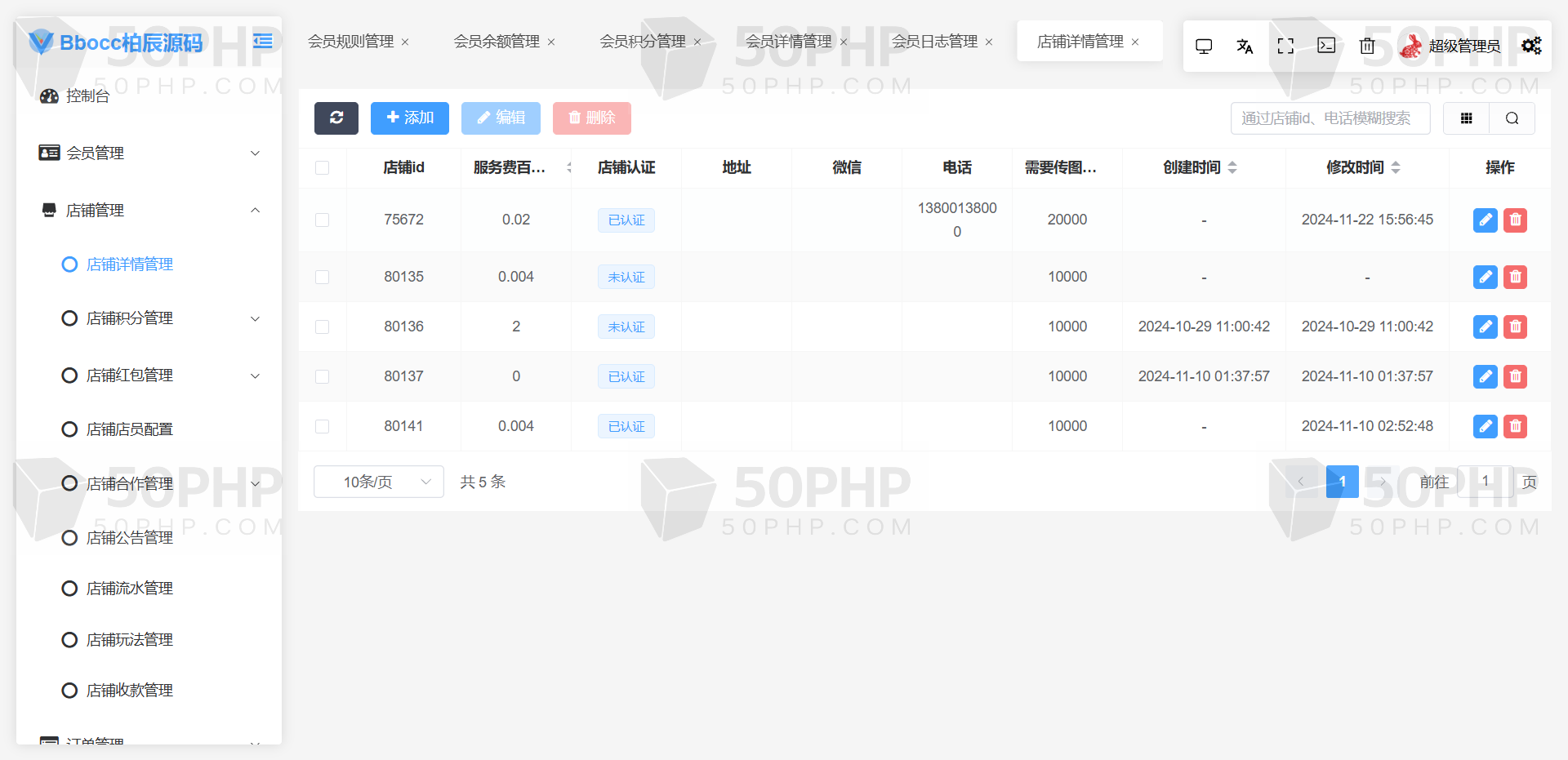This screenshot has width=1568, height=760.
Task: Click the blue 添加 button
Action: 410,118
